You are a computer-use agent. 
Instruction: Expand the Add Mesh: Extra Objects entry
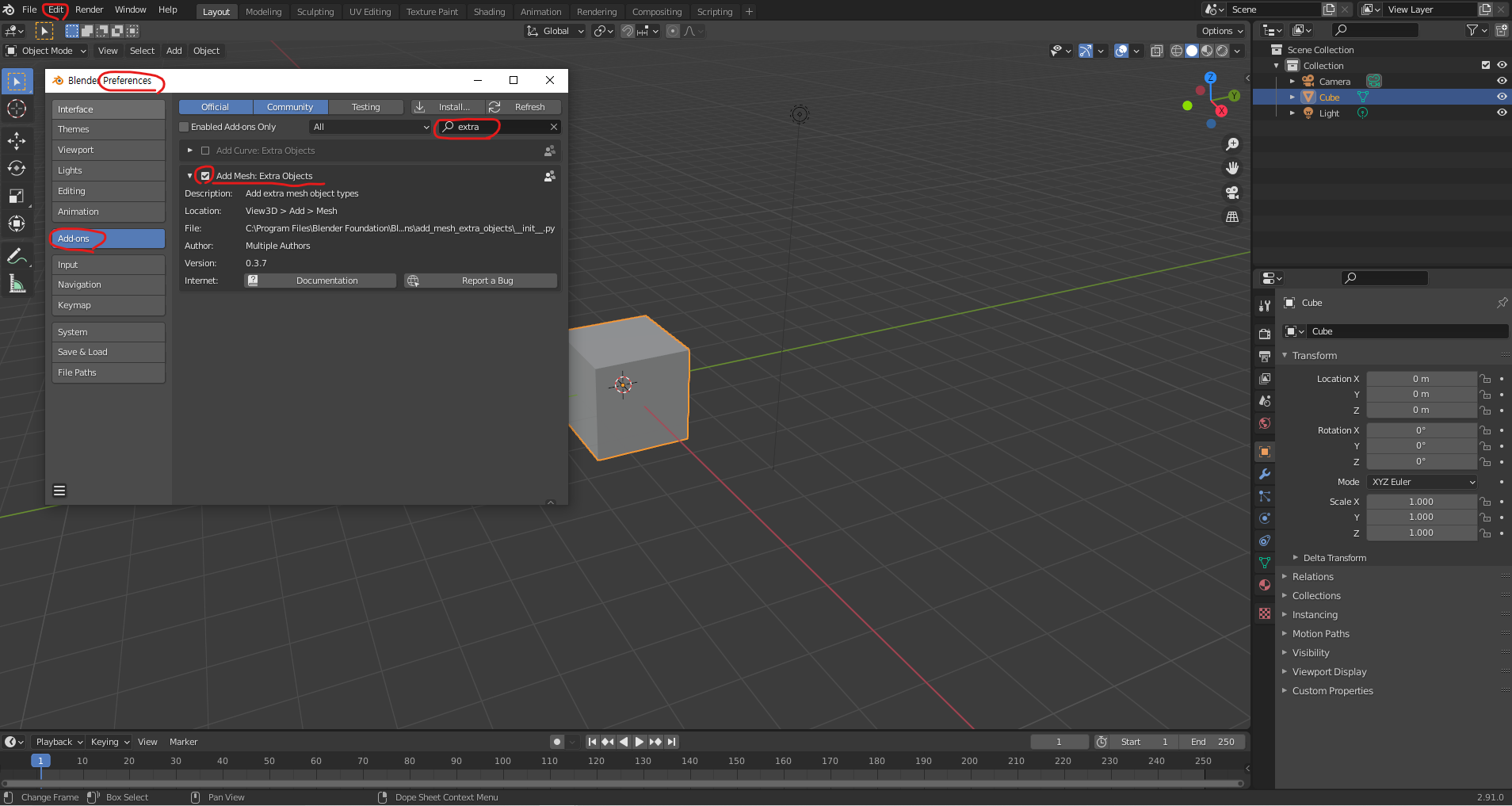pyautogui.click(x=189, y=175)
